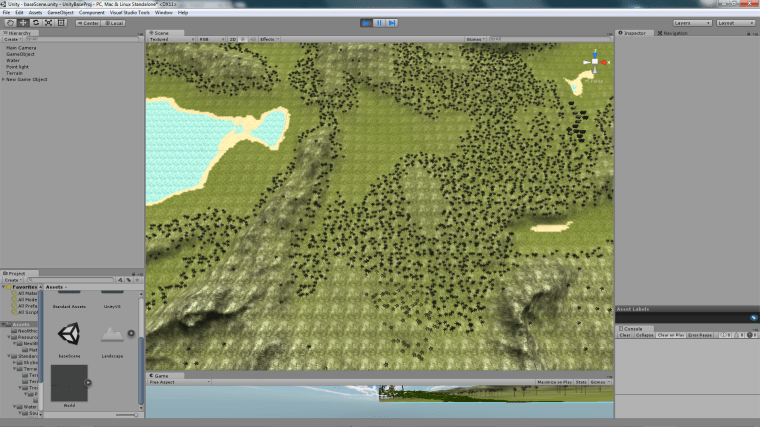Switch to the Navigation tab
Image resolution: width=760 pixels, height=427 pixels.
coord(675,33)
